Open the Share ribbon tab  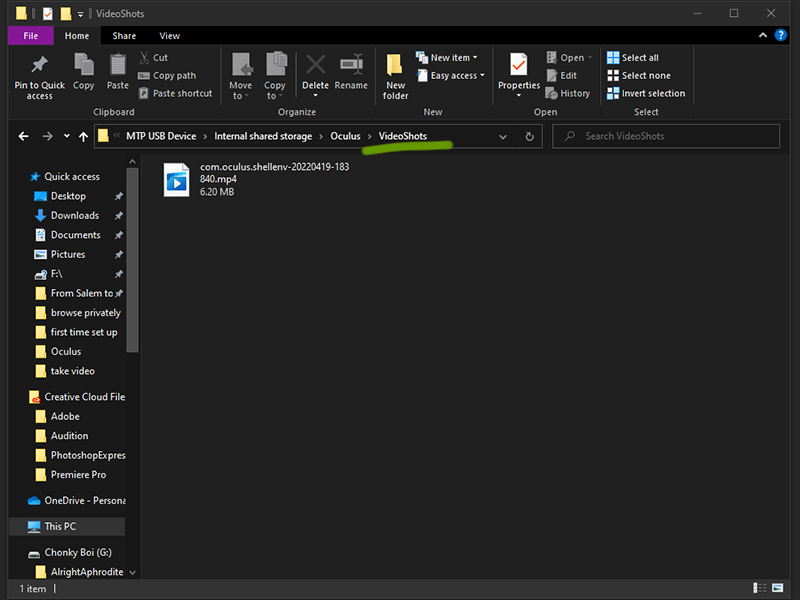(x=124, y=36)
